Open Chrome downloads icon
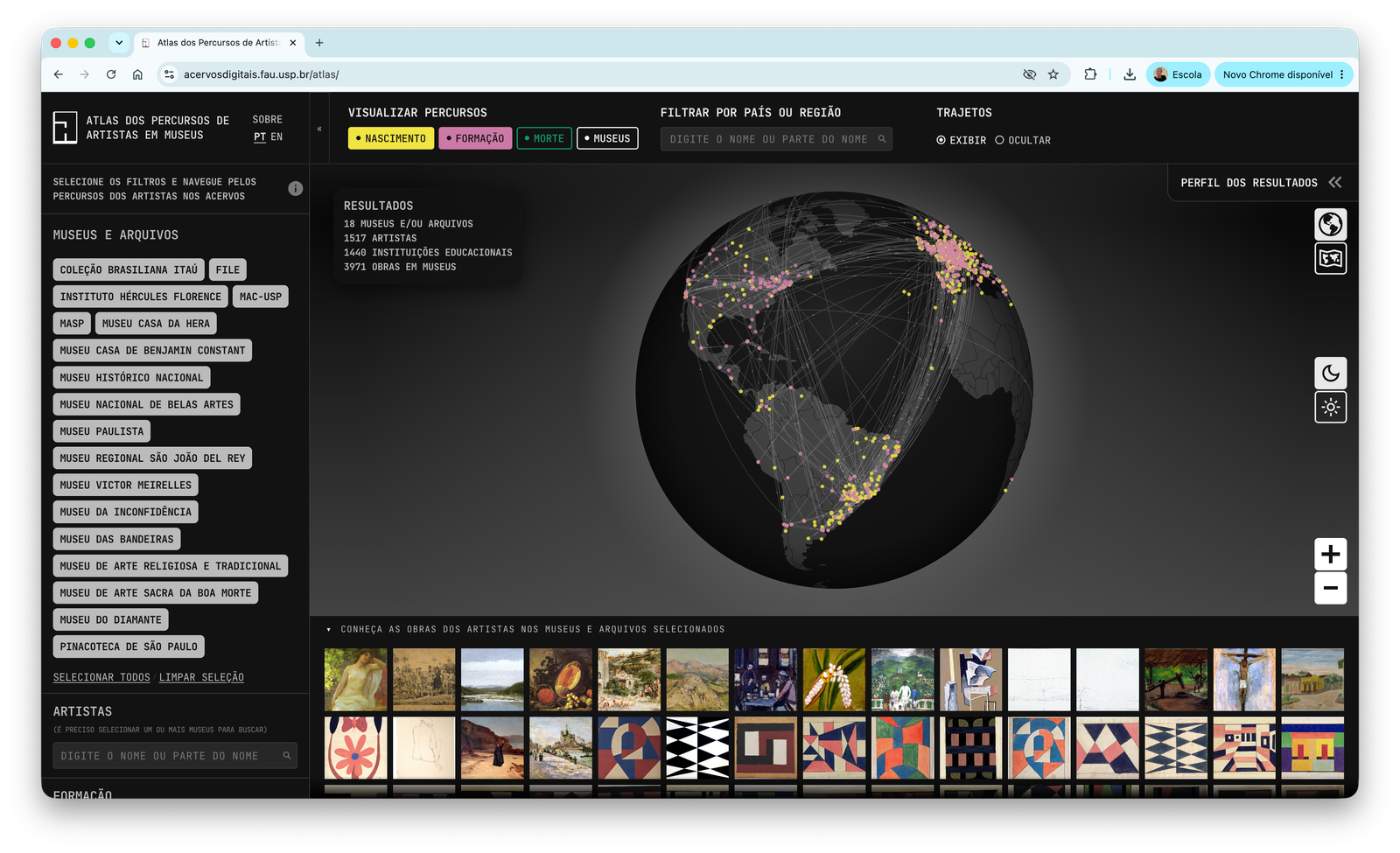1400x853 pixels. click(1130, 74)
